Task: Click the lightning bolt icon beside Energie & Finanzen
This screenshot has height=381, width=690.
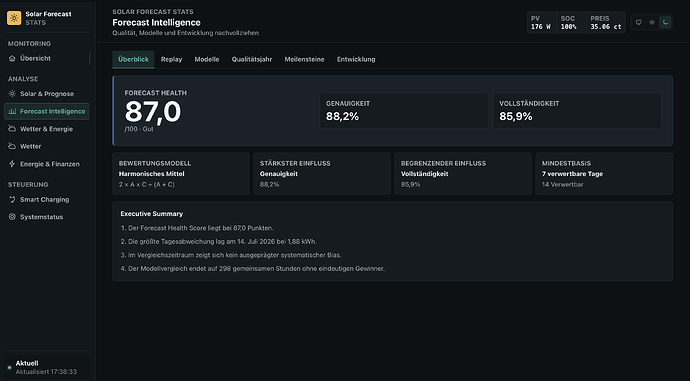Action: [12, 164]
